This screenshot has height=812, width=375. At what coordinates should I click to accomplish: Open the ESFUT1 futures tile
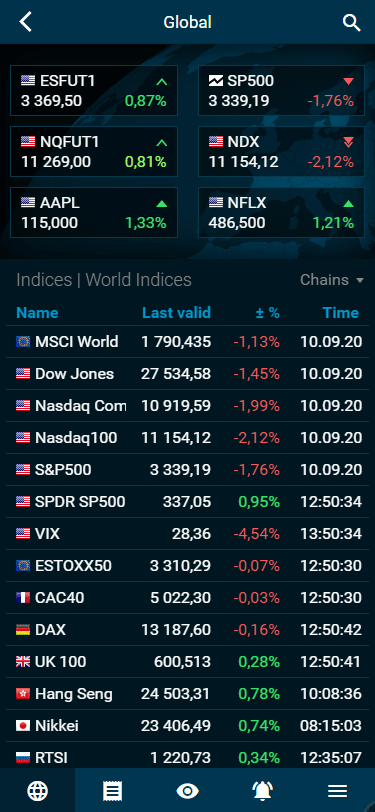click(x=94, y=90)
